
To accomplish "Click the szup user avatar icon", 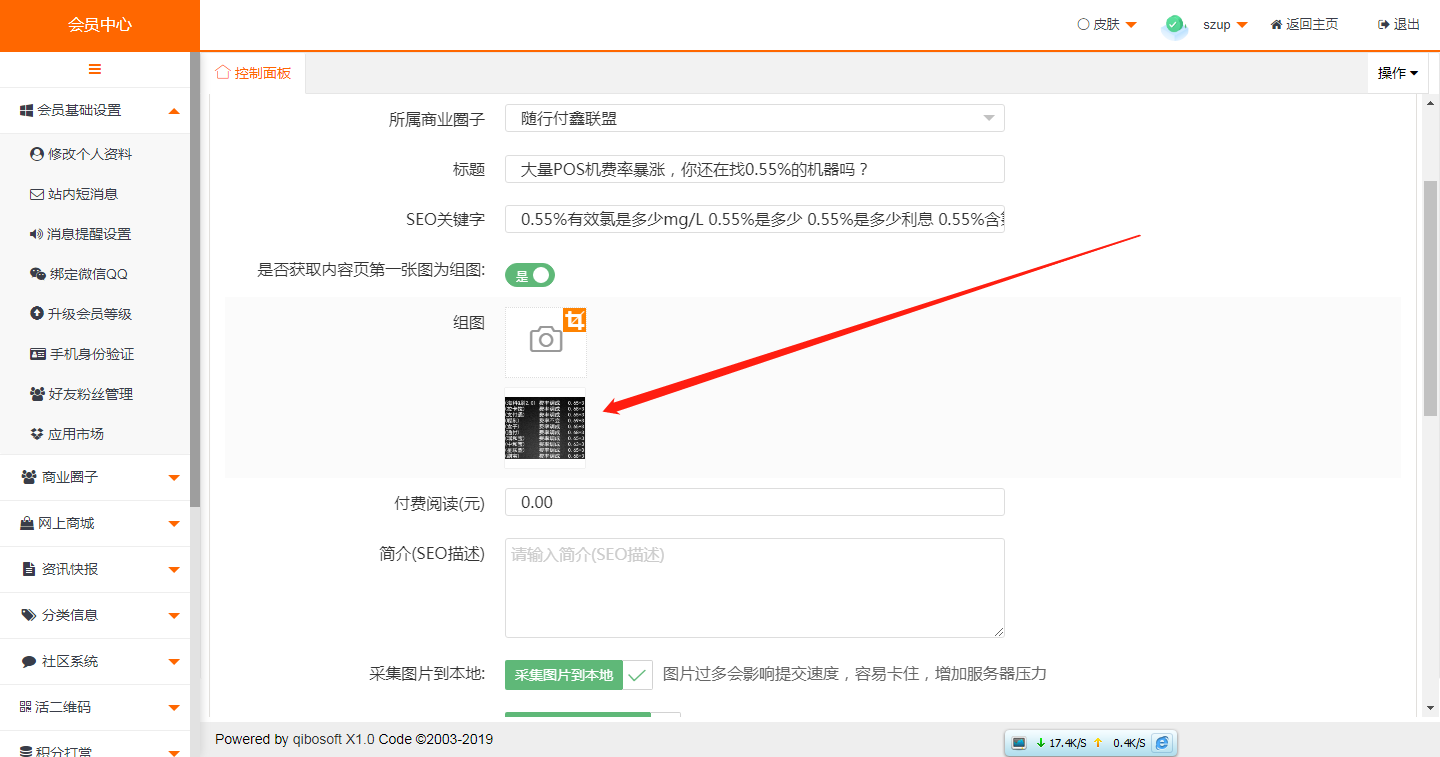I will (x=1175, y=25).
